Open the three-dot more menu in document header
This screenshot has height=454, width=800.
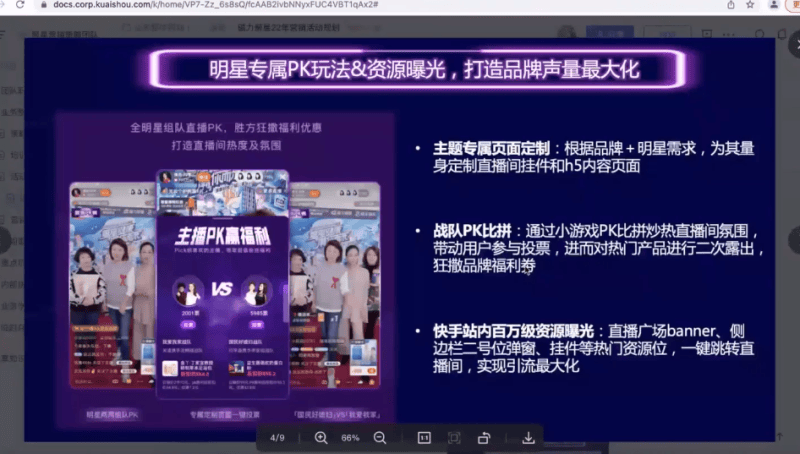click(729, 35)
